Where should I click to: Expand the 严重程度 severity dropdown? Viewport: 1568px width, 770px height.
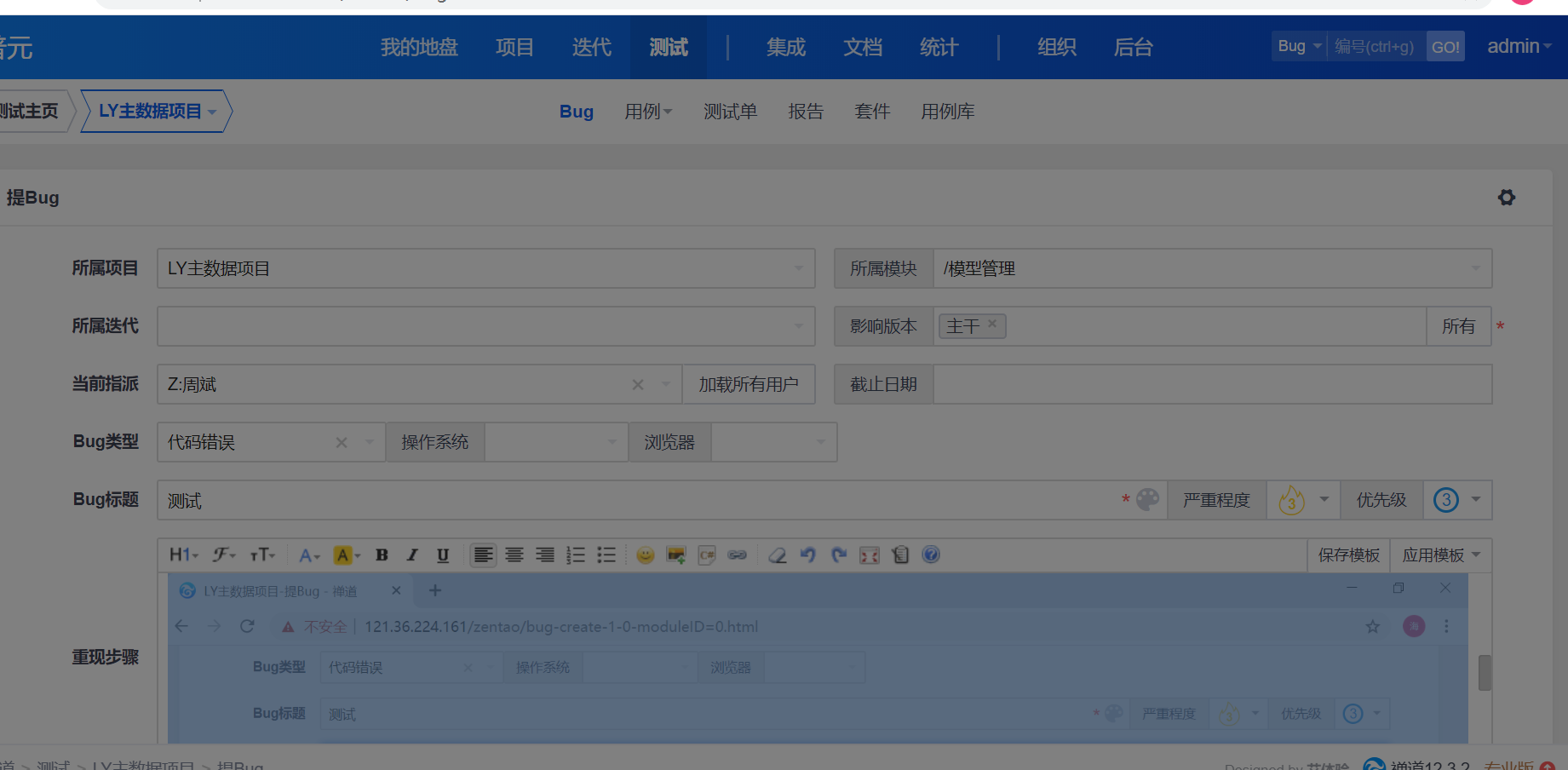coord(1303,500)
